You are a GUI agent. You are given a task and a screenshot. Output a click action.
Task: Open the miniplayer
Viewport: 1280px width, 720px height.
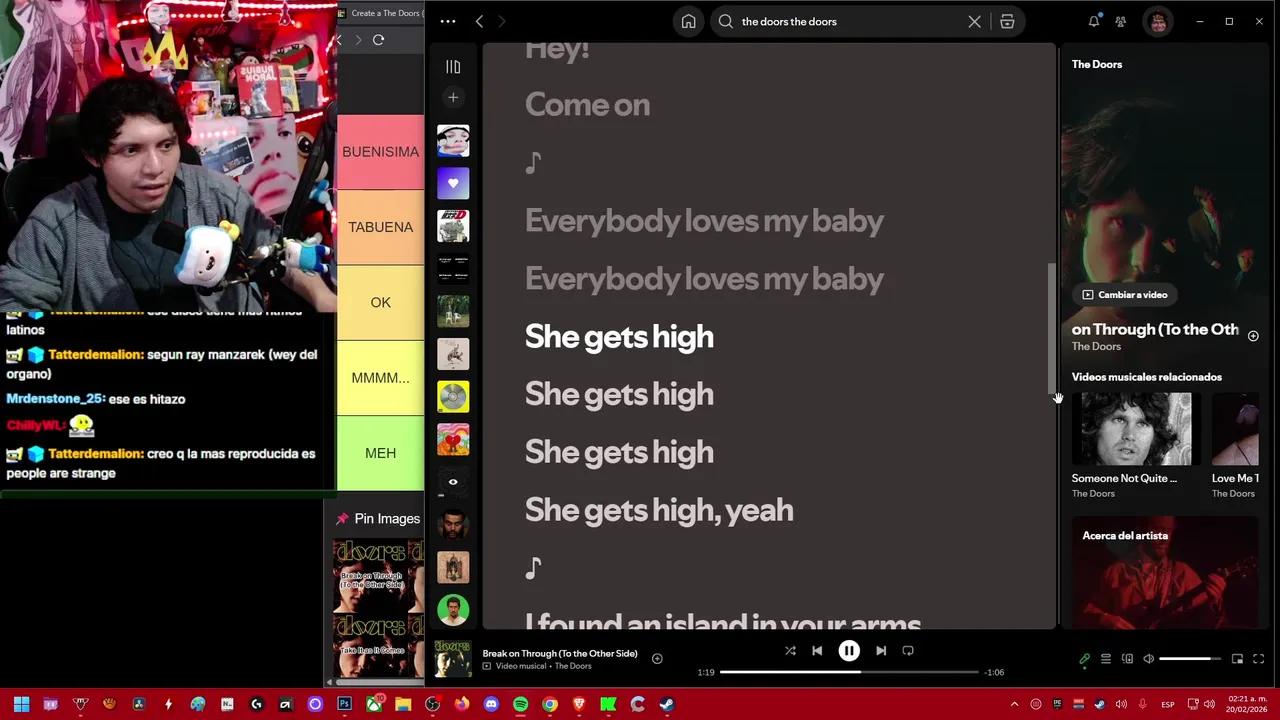click(1237, 659)
